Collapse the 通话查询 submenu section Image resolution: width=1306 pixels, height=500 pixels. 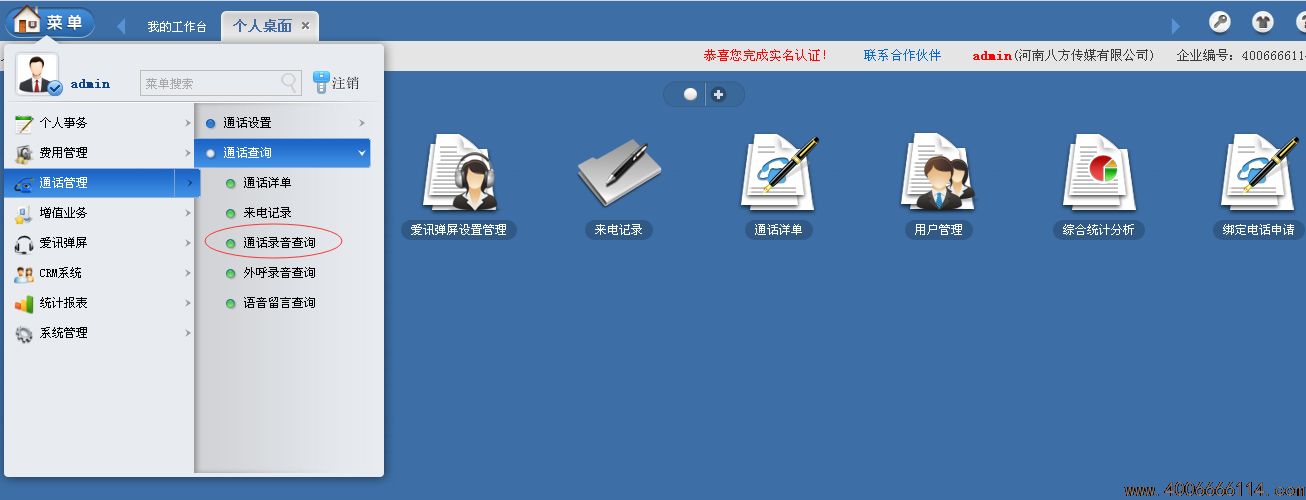point(284,153)
